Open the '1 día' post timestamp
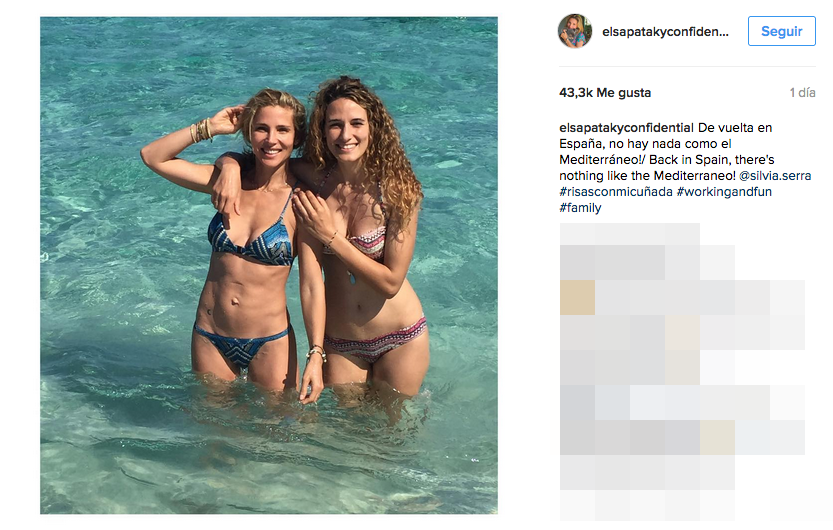This screenshot has width=833, height=530. tap(802, 93)
